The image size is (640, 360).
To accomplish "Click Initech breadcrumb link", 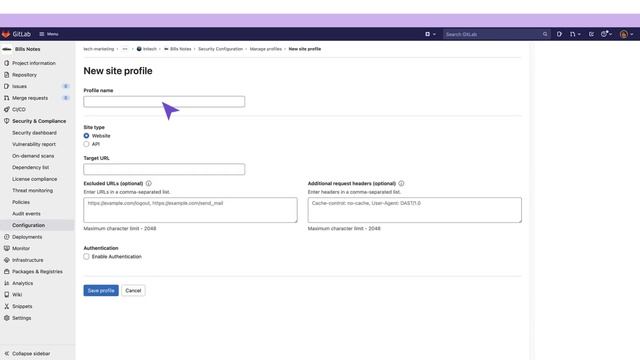I will [147, 49].
